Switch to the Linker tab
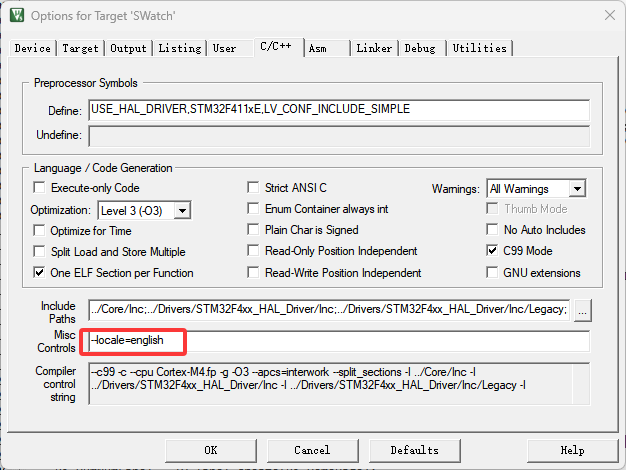Screen dimensions: 626x470 (x=374, y=48)
